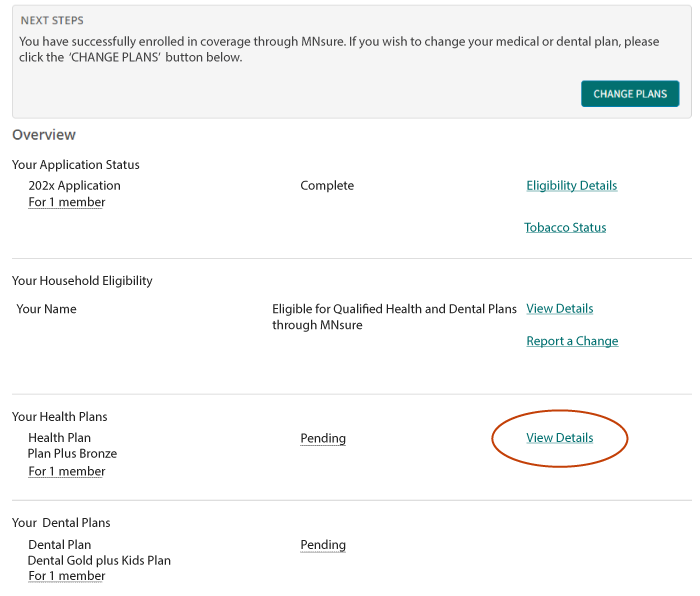View Details for Your Health Plans
The height and width of the screenshot is (596, 700).
click(559, 438)
